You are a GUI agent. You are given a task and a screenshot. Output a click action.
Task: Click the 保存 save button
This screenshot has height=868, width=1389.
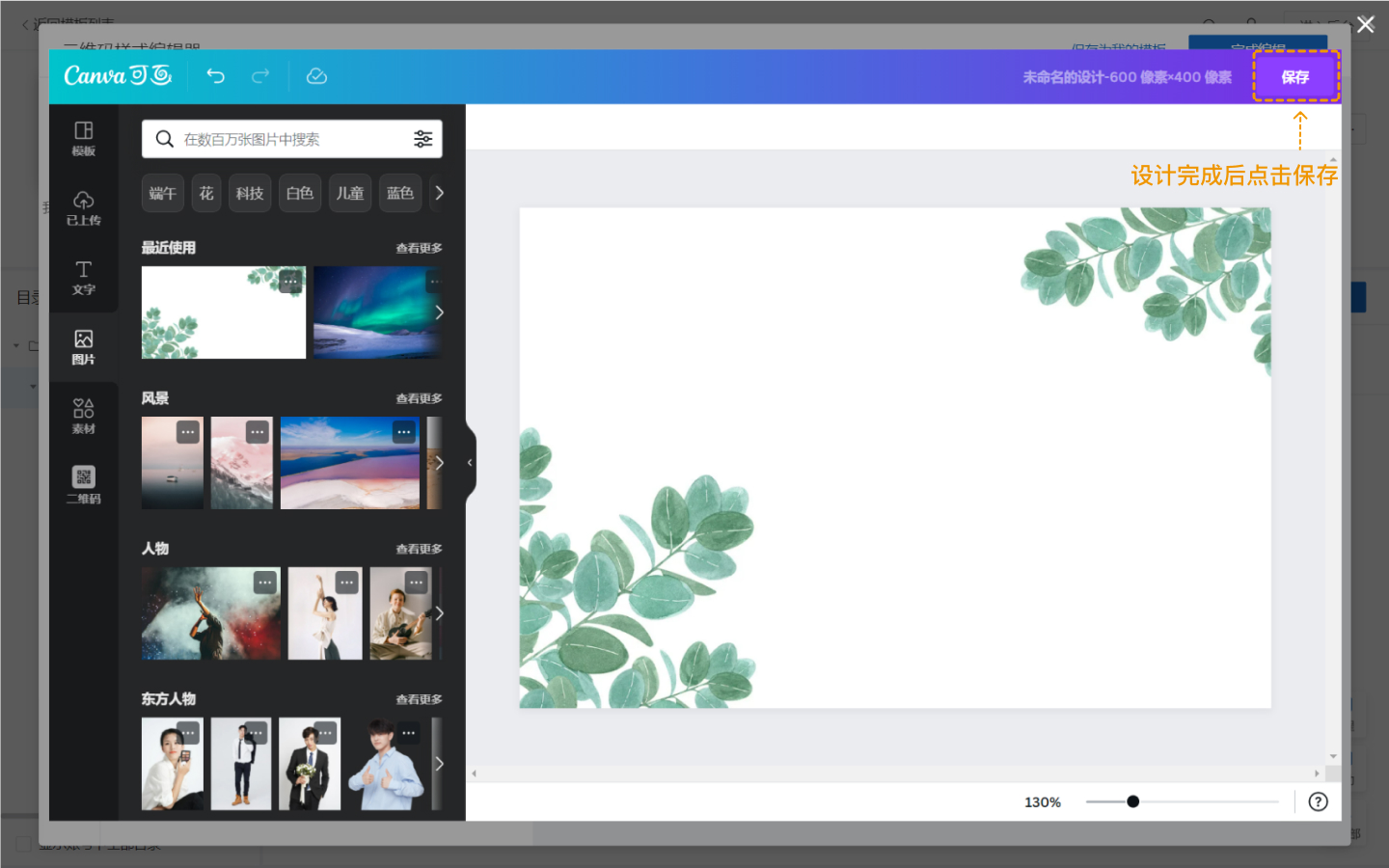click(1295, 77)
